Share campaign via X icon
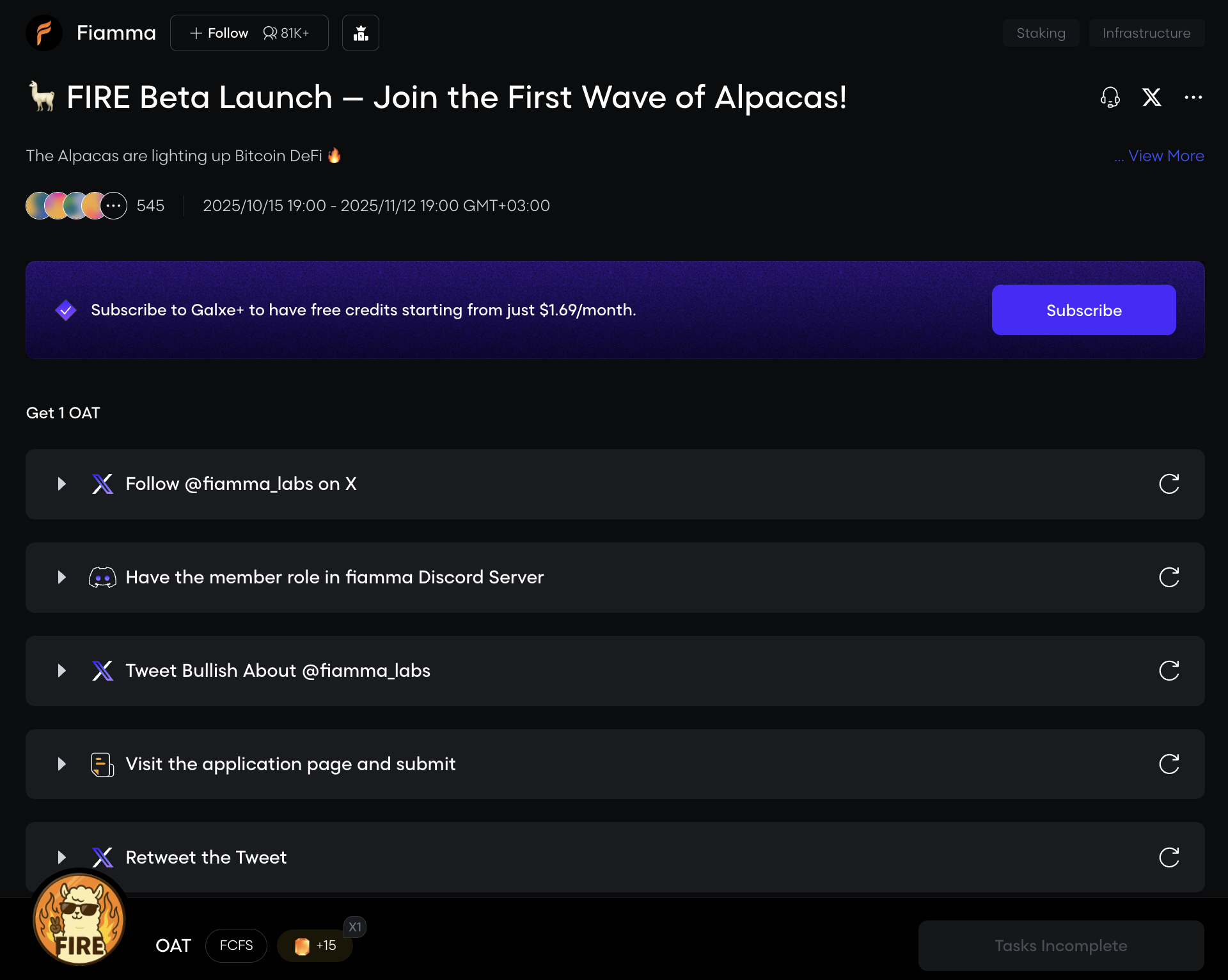Image resolution: width=1228 pixels, height=980 pixels. [1151, 97]
